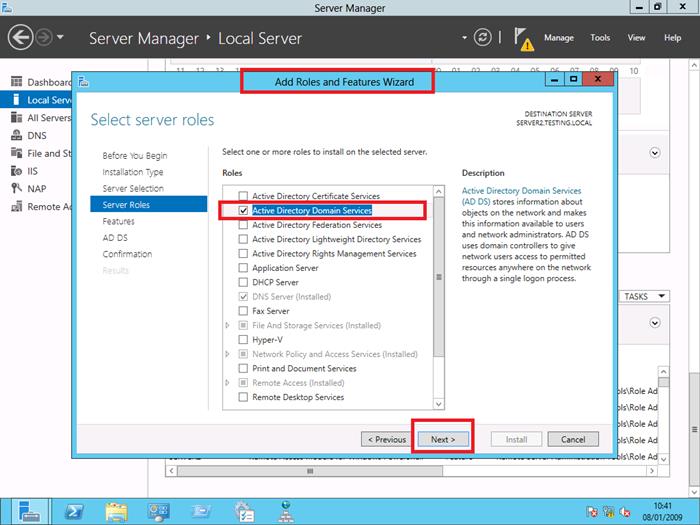Image resolution: width=700 pixels, height=525 pixels.
Task: Open Server Manager from the taskbar
Action: (29, 512)
